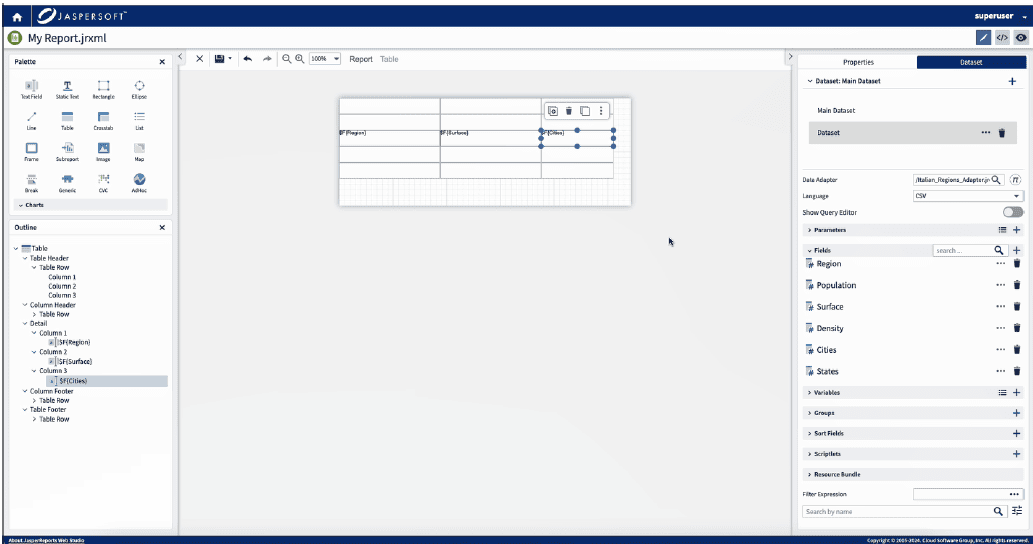Image resolution: width=1033 pixels, height=544 pixels.
Task: Click the Save icon in toolbar
Action: pyautogui.click(x=220, y=59)
